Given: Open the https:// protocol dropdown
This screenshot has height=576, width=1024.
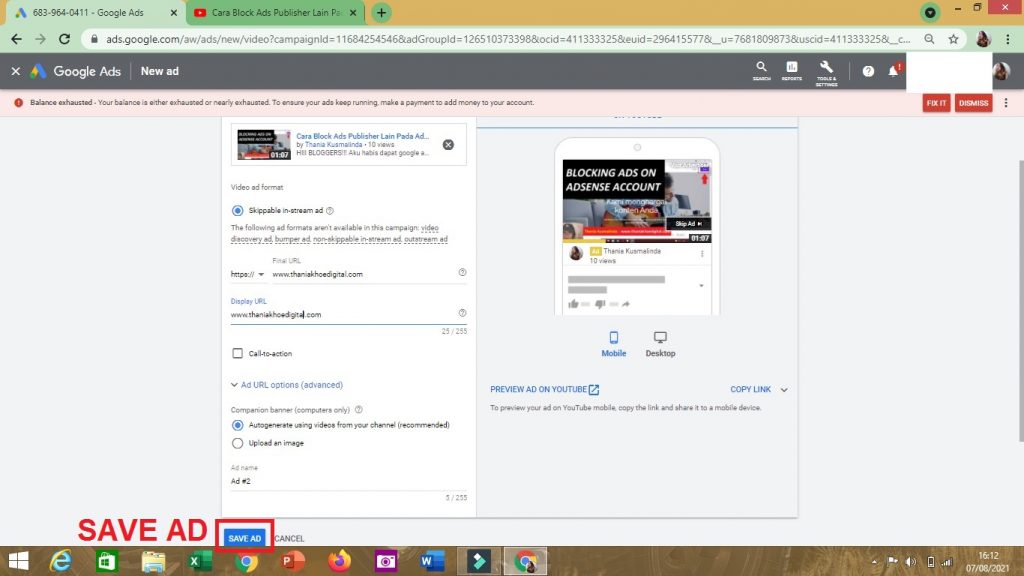Looking at the screenshot, I should coord(248,274).
